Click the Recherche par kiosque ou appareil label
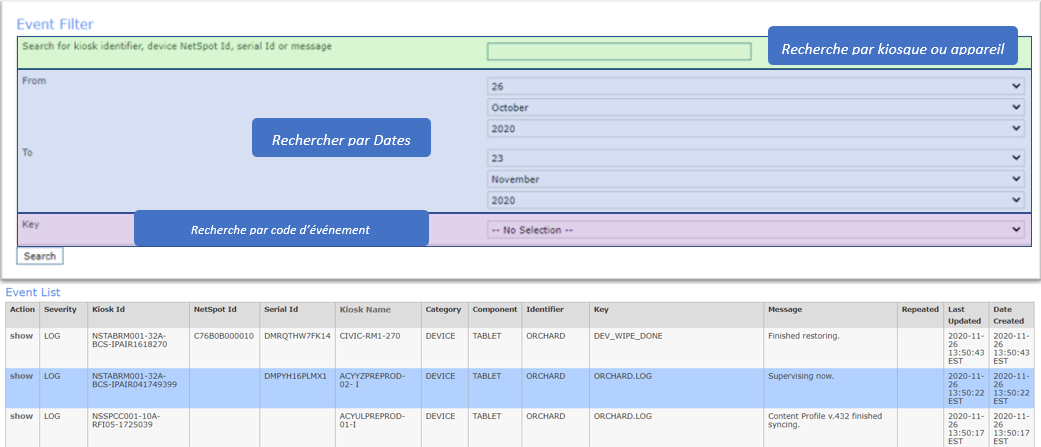This screenshot has height=447, width=1041. 892,49
